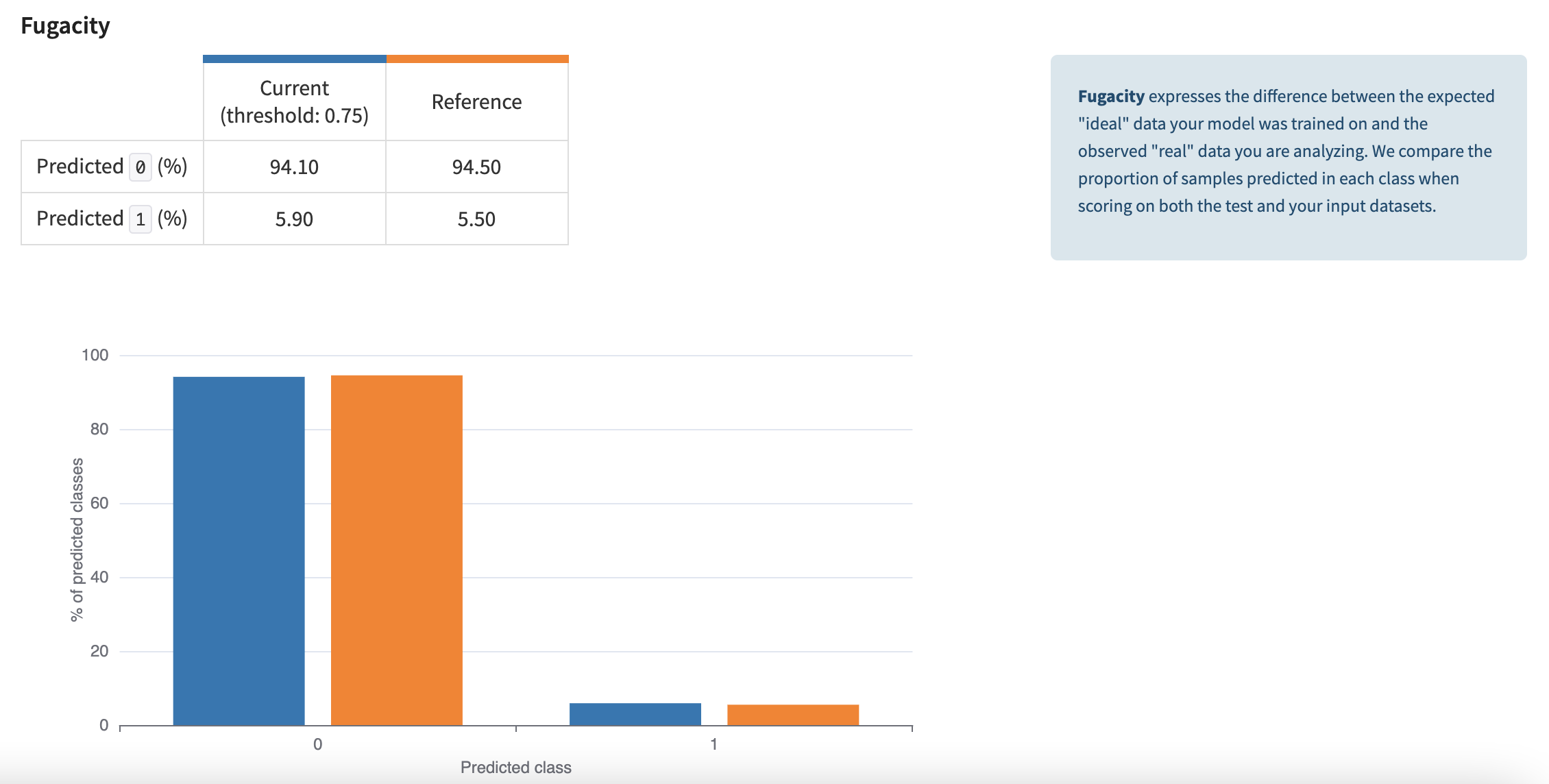1549x784 pixels.
Task: Click the 5.90 current value cell
Action: (294, 219)
